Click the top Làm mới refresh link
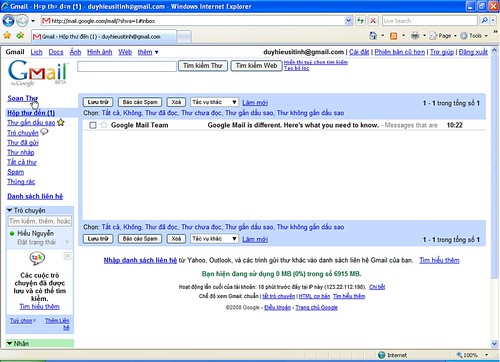The height and width of the screenshot is (362, 500). pyautogui.click(x=255, y=103)
